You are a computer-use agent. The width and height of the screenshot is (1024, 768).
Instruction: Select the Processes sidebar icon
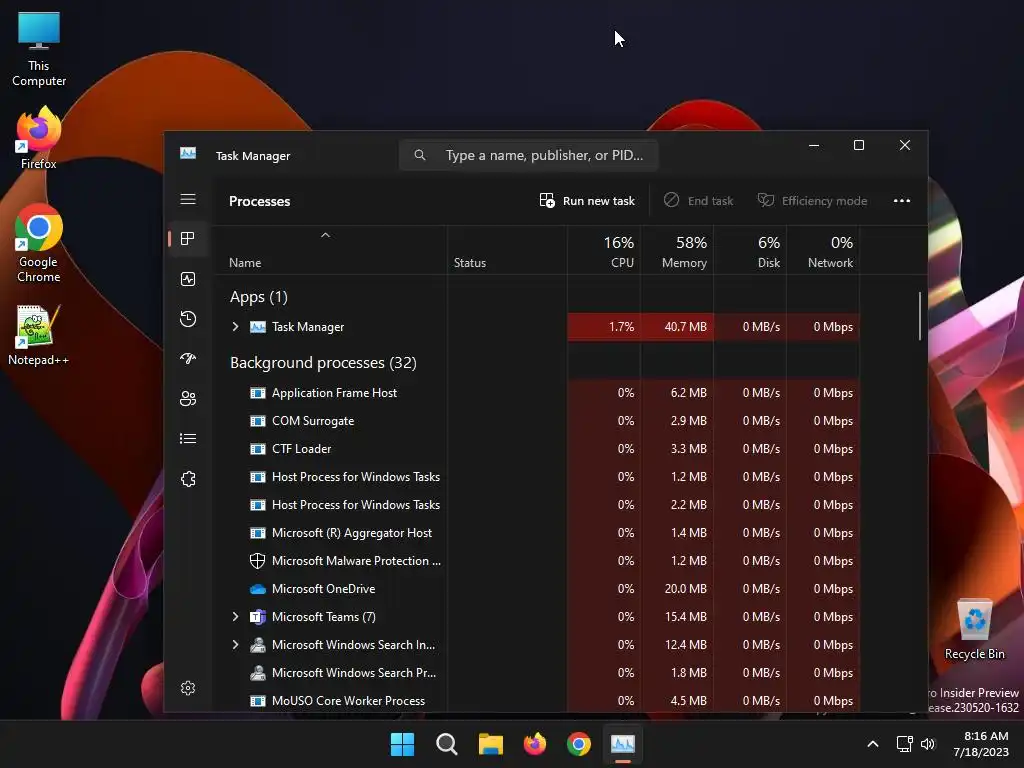(188, 239)
